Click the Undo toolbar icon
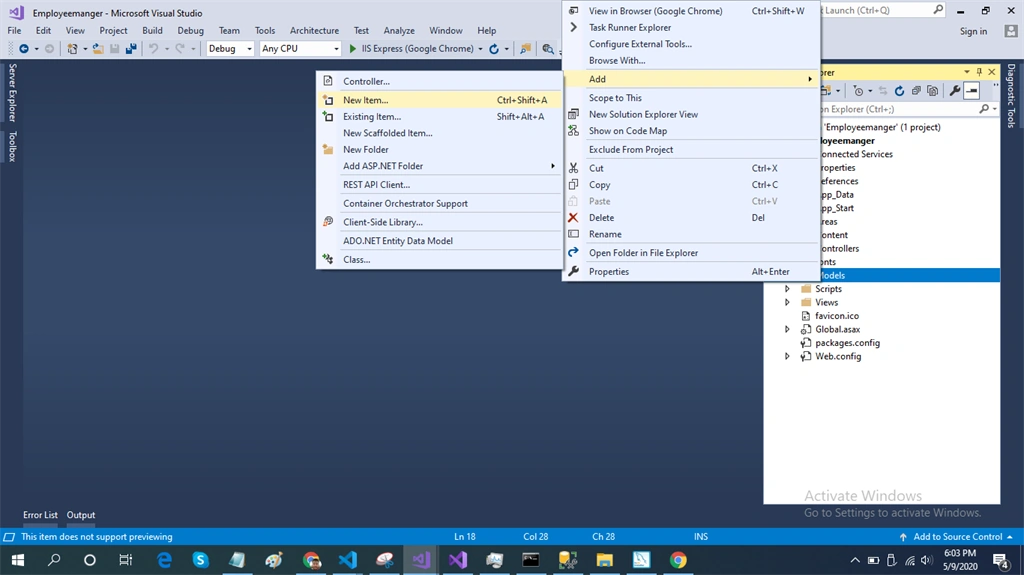This screenshot has height=575, width=1024. pyautogui.click(x=153, y=48)
